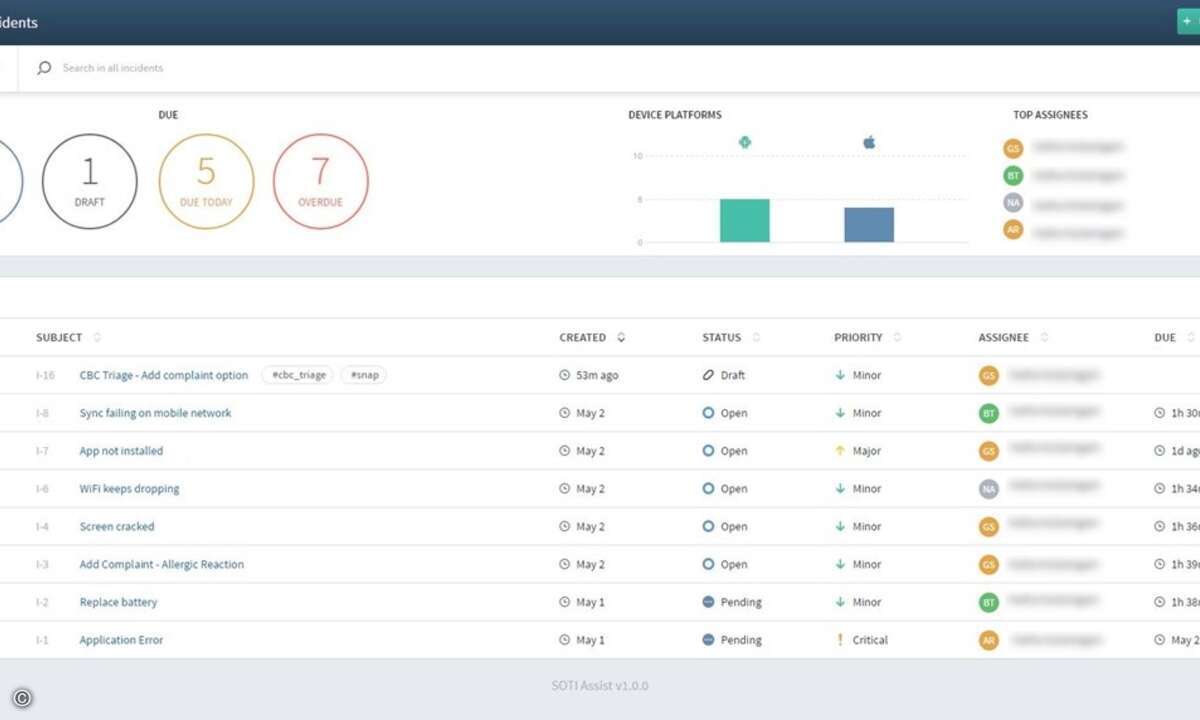Viewport: 1200px width, 720px height.
Task: Click 'Minor' priority text for Allergic Reaction row
Action: pyautogui.click(x=867, y=565)
